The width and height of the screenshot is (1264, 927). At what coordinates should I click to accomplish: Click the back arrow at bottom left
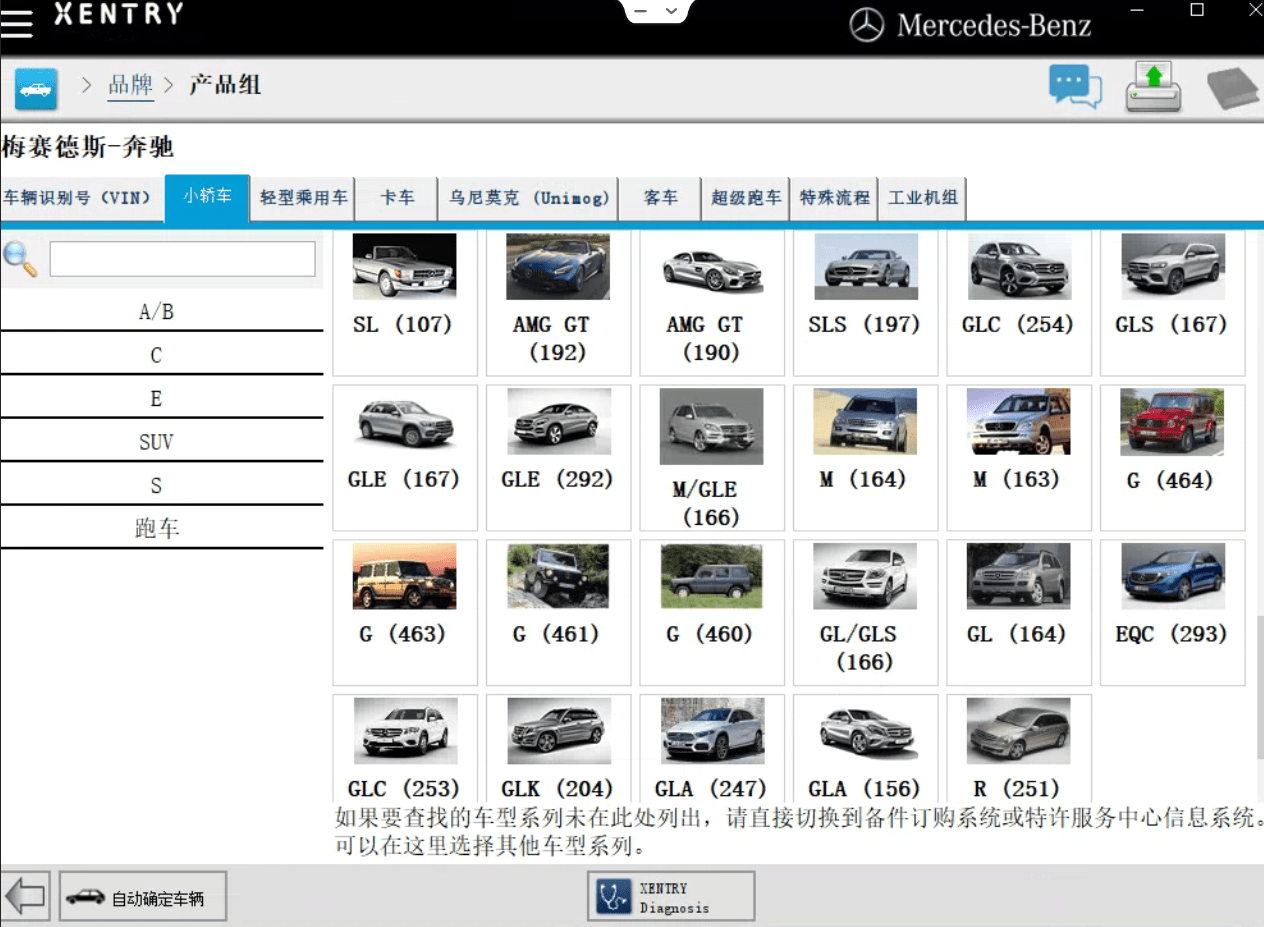point(24,896)
